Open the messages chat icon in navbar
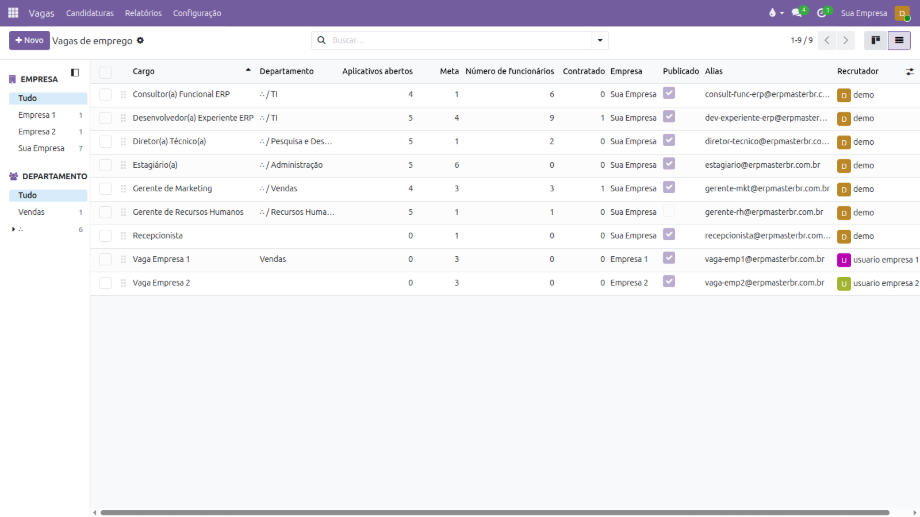The height and width of the screenshot is (517, 920). (797, 13)
